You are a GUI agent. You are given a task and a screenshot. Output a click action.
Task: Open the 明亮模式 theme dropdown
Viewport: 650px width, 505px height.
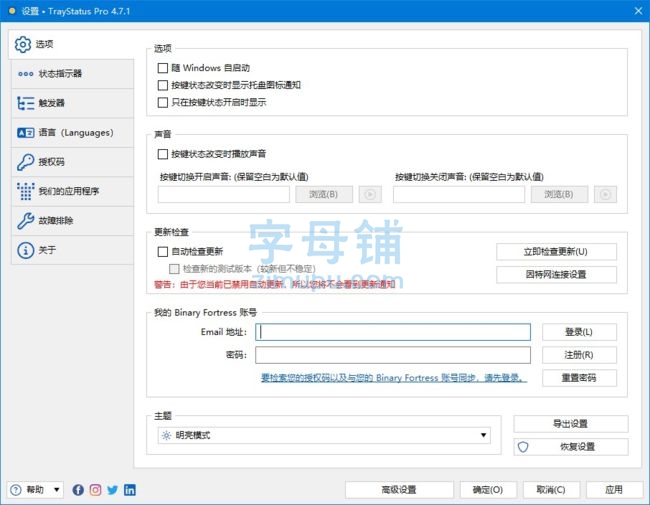pyautogui.click(x=324, y=435)
